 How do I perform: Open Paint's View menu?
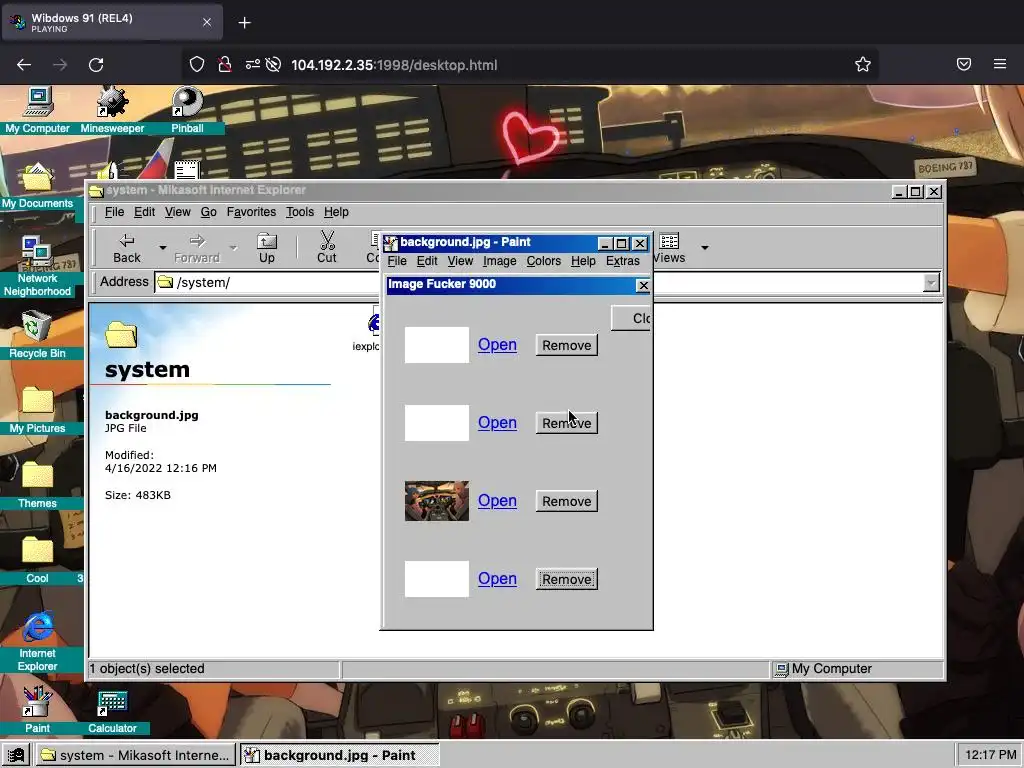460,261
